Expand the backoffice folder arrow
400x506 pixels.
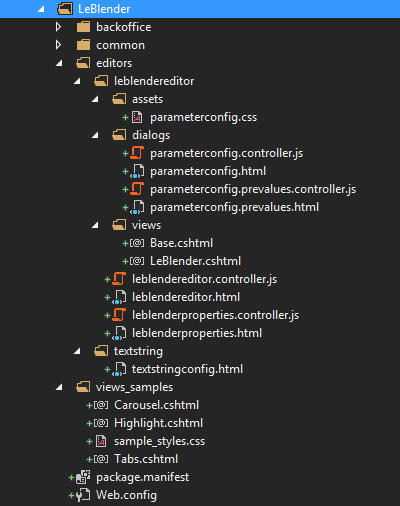tap(59, 27)
